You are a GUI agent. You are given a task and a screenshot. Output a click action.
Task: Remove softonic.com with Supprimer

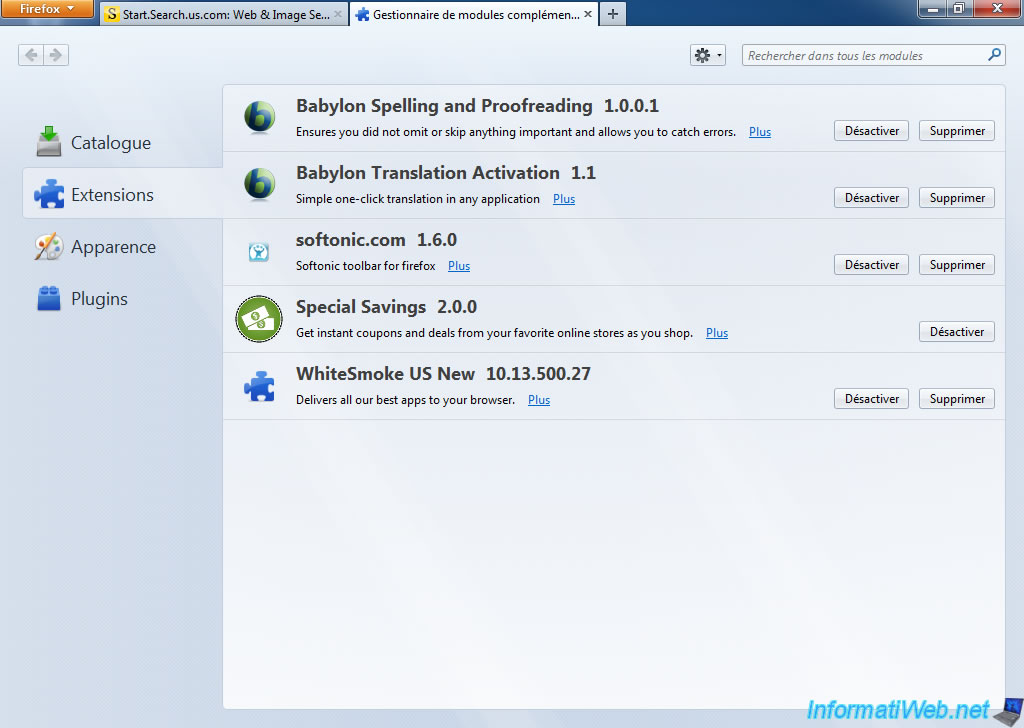pos(957,264)
